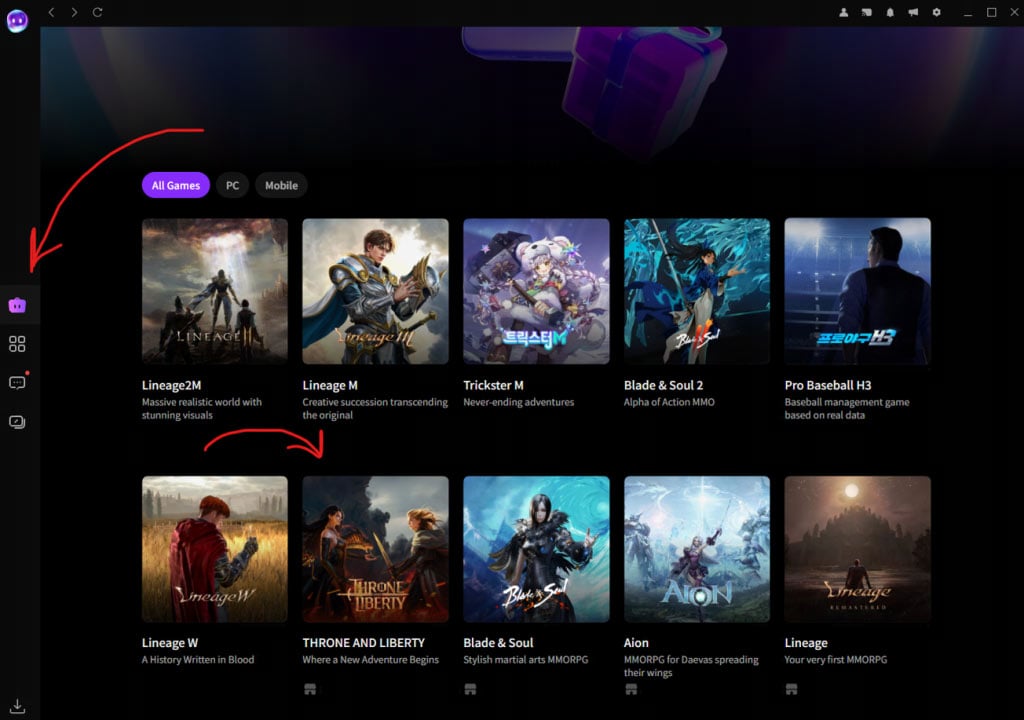This screenshot has width=1024, height=720.
Task: Click "Massive realistic world with stunning visuals" text
Action: [x=202, y=408]
